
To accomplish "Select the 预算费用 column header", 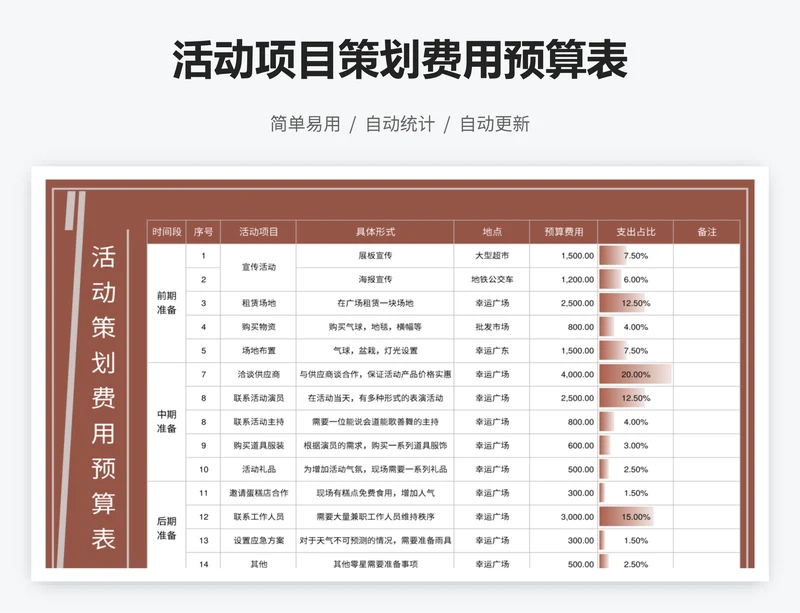I will coord(564,232).
